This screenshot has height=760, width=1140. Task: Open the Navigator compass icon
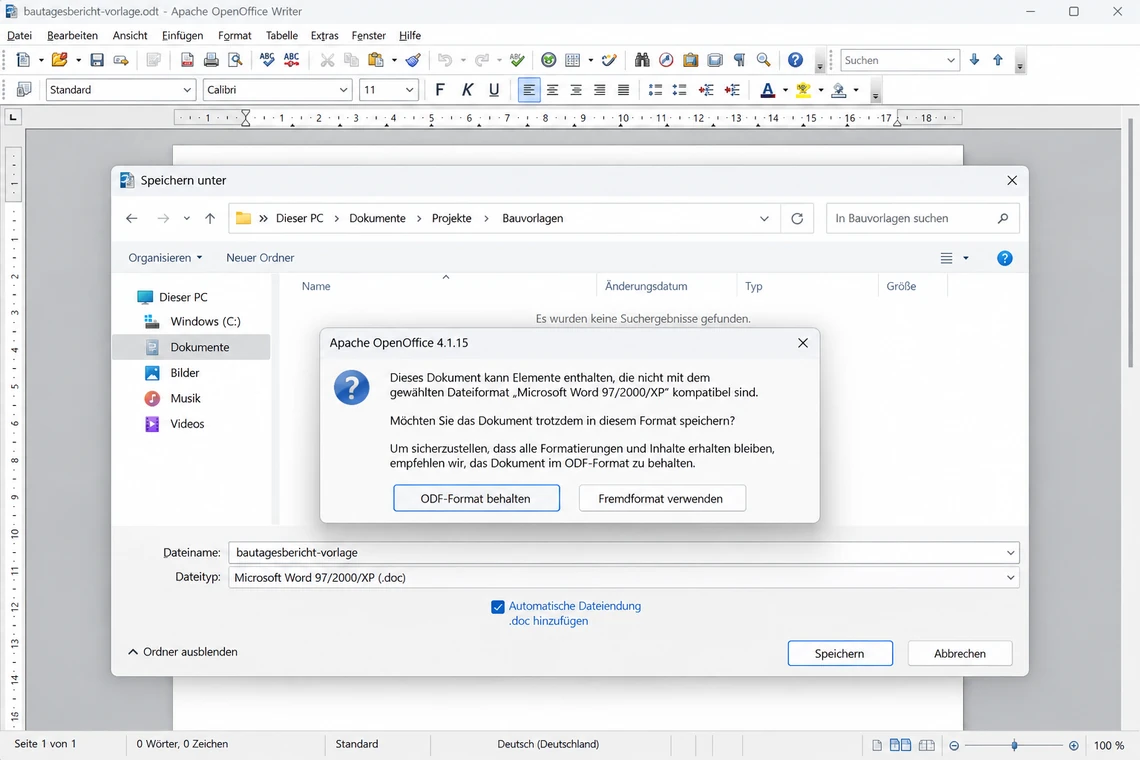[666, 60]
